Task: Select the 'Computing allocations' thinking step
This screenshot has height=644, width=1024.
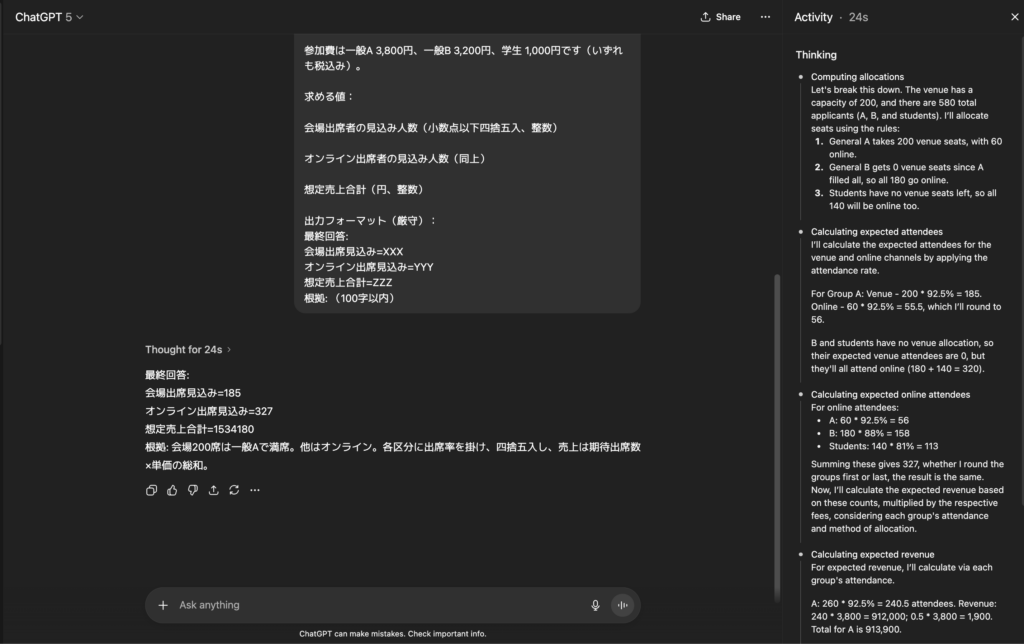Action: tap(857, 77)
